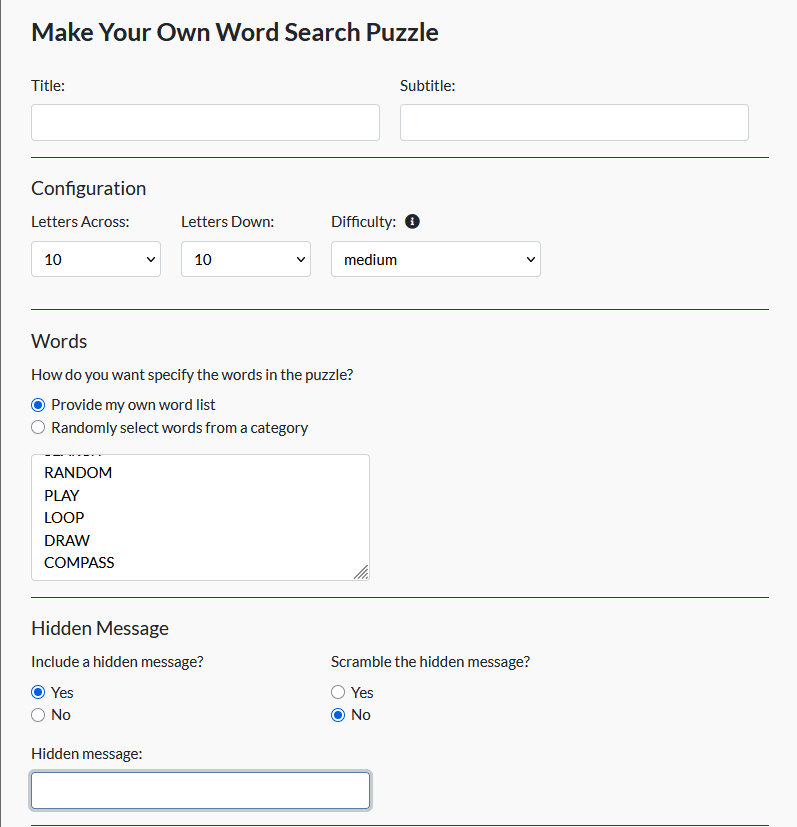
Task: Click into the Title text field
Action: pos(205,123)
